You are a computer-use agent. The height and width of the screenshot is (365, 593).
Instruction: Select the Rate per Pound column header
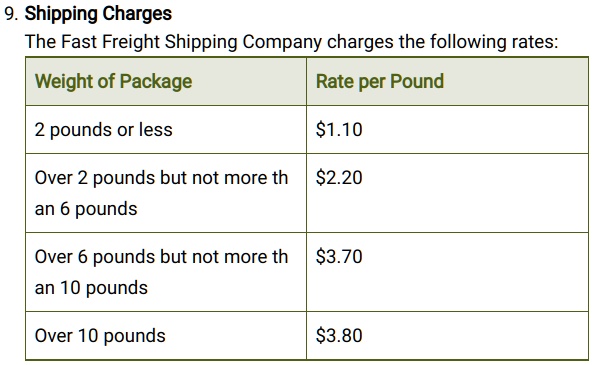(x=447, y=81)
